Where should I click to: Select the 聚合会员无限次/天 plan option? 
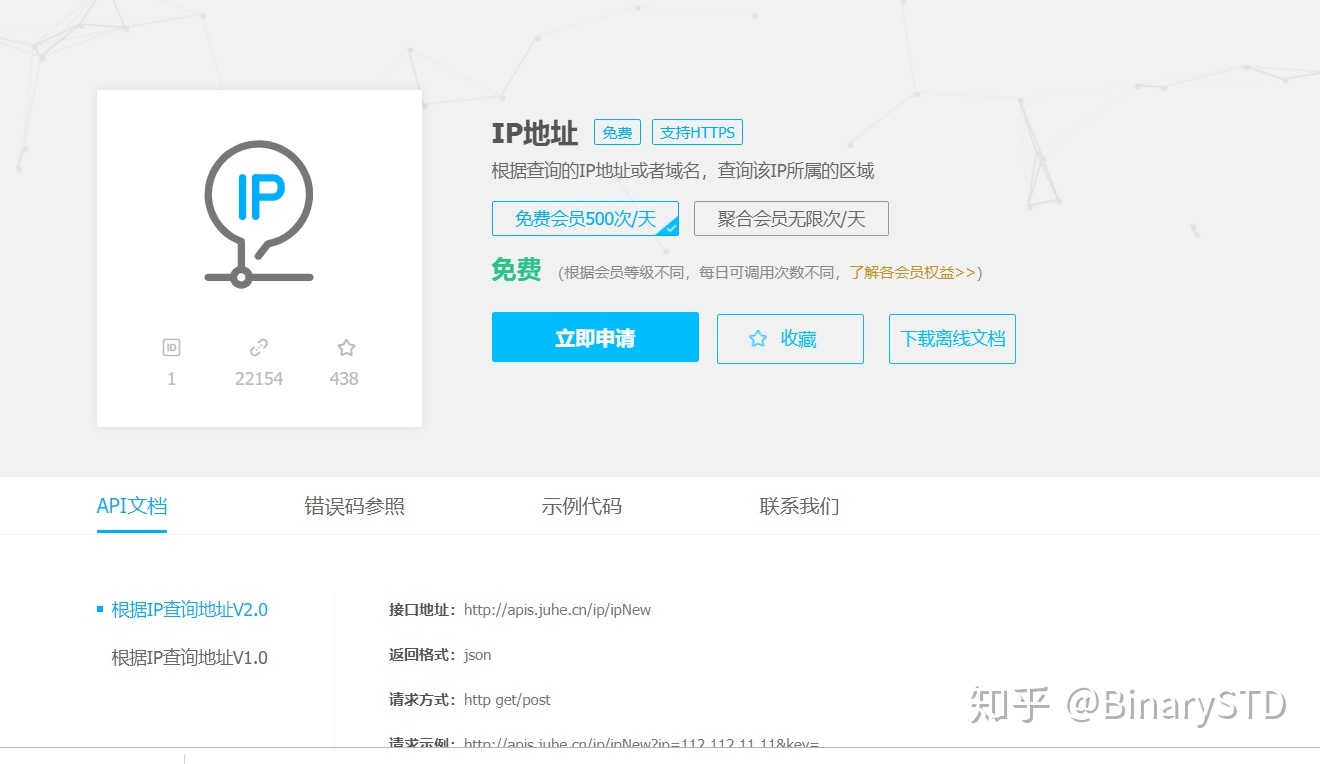791,218
